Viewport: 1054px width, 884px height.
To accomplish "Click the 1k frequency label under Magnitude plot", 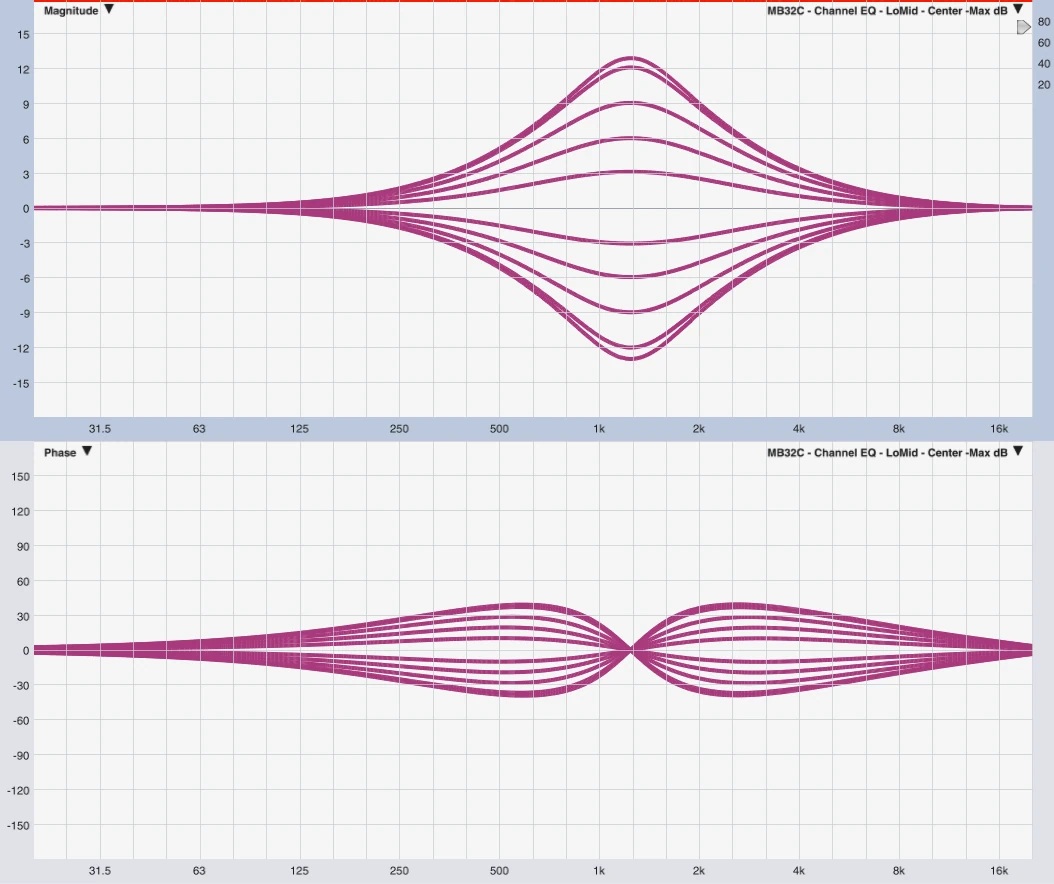I will [599, 429].
